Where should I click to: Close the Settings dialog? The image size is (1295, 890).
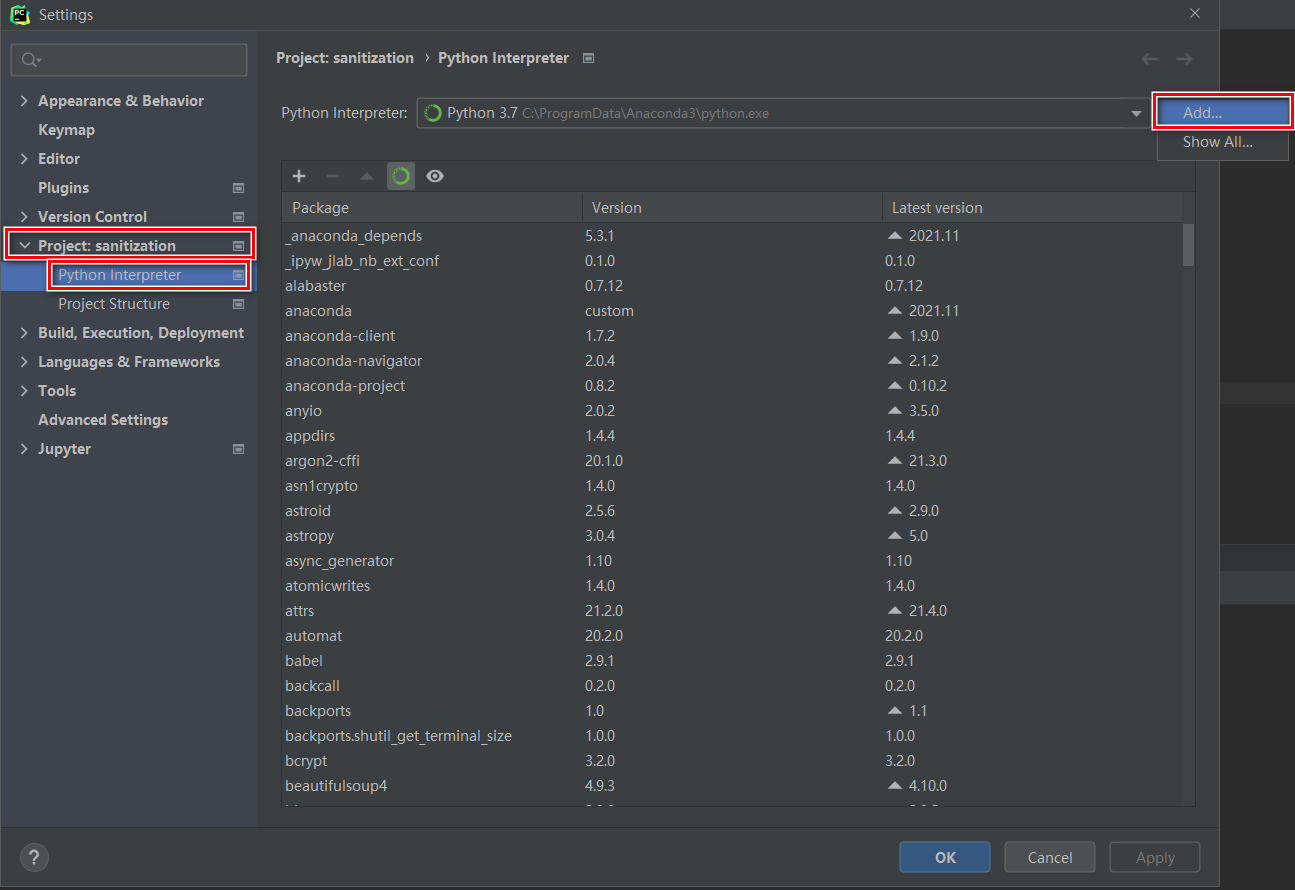pos(1195,13)
